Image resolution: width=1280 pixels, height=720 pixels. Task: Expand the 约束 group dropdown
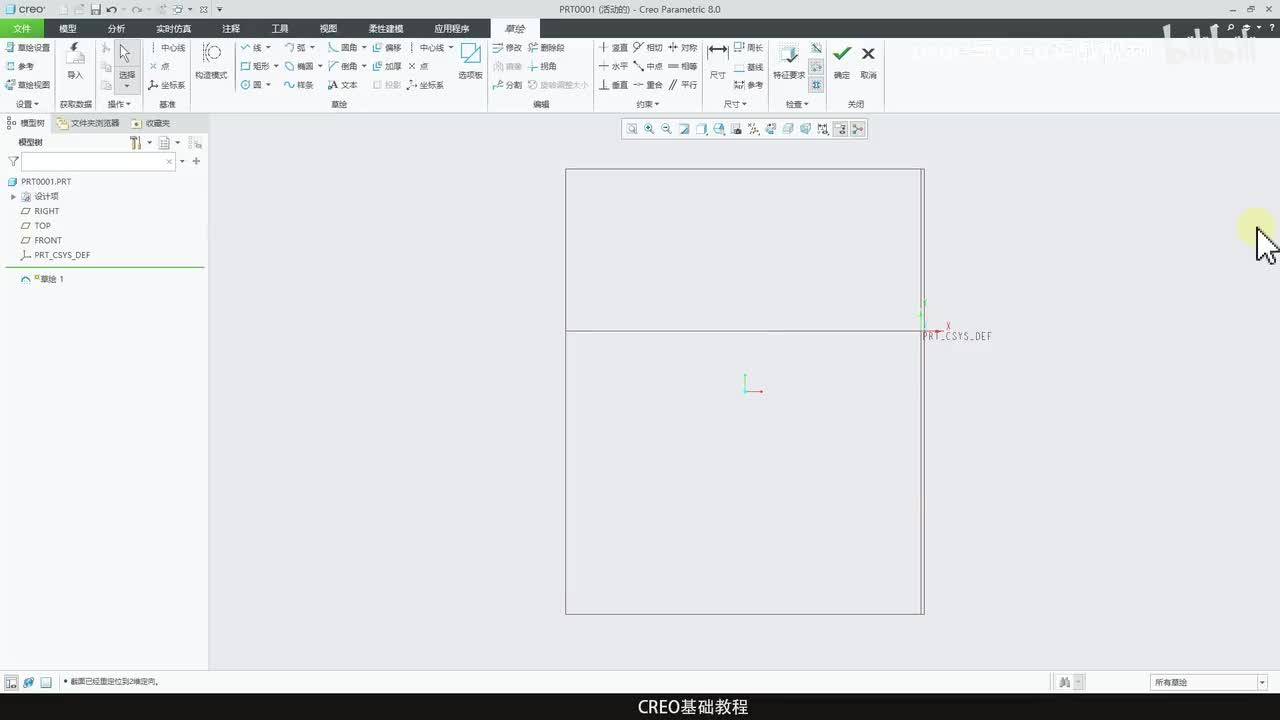click(x=647, y=104)
